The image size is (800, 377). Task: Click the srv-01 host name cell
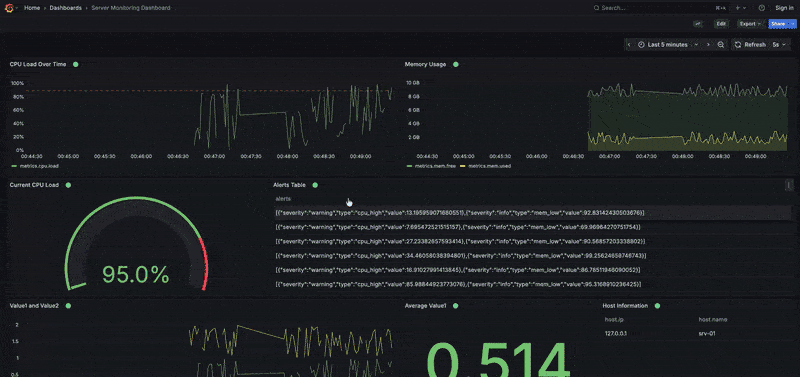tap(708, 333)
